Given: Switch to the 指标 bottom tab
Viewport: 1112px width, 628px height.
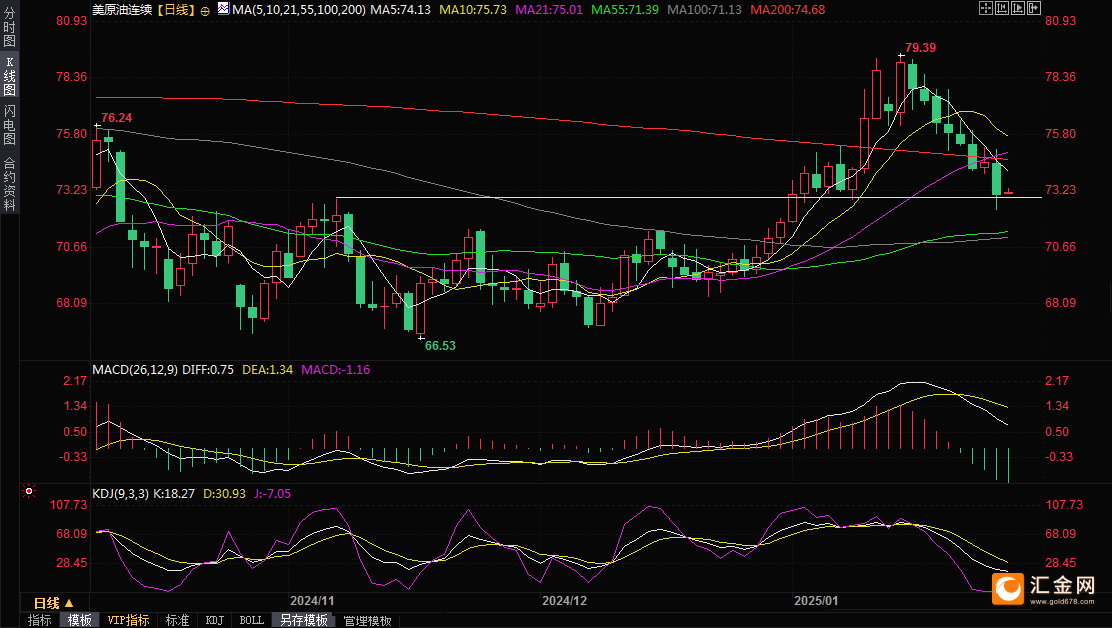Looking at the screenshot, I should (40, 620).
